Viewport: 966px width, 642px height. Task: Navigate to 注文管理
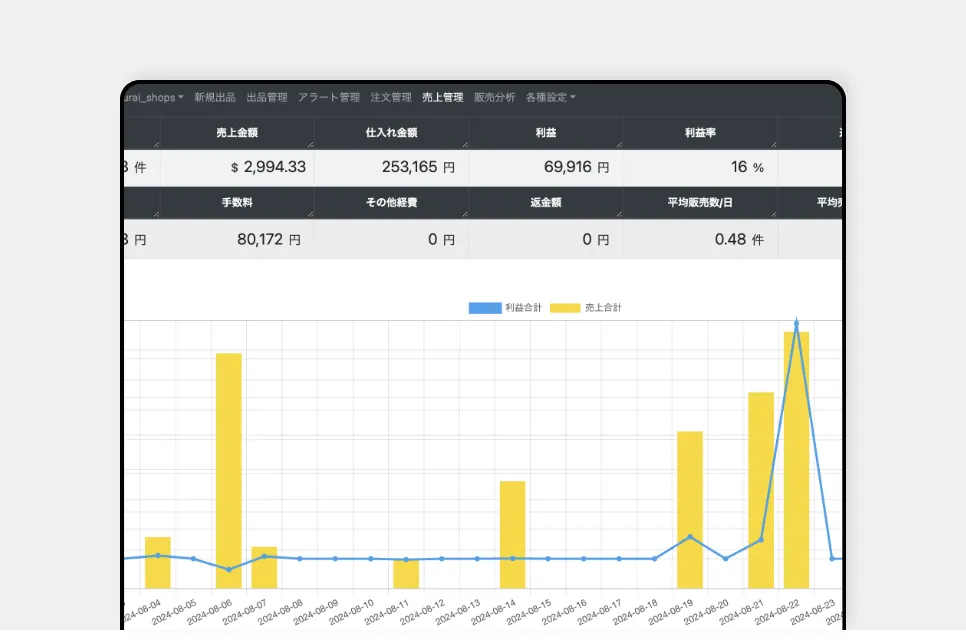tap(391, 97)
